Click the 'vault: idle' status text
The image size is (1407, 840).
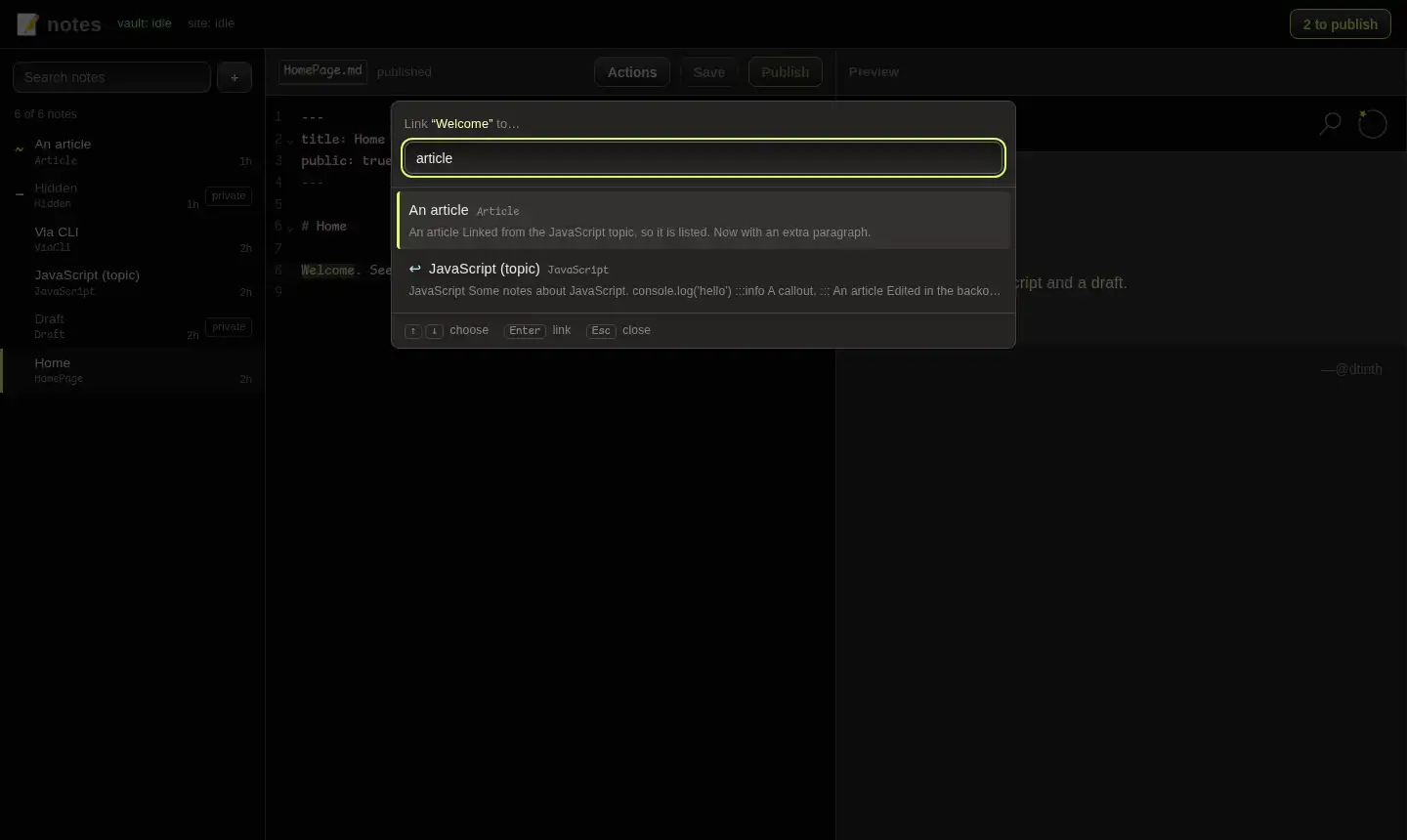click(x=145, y=23)
